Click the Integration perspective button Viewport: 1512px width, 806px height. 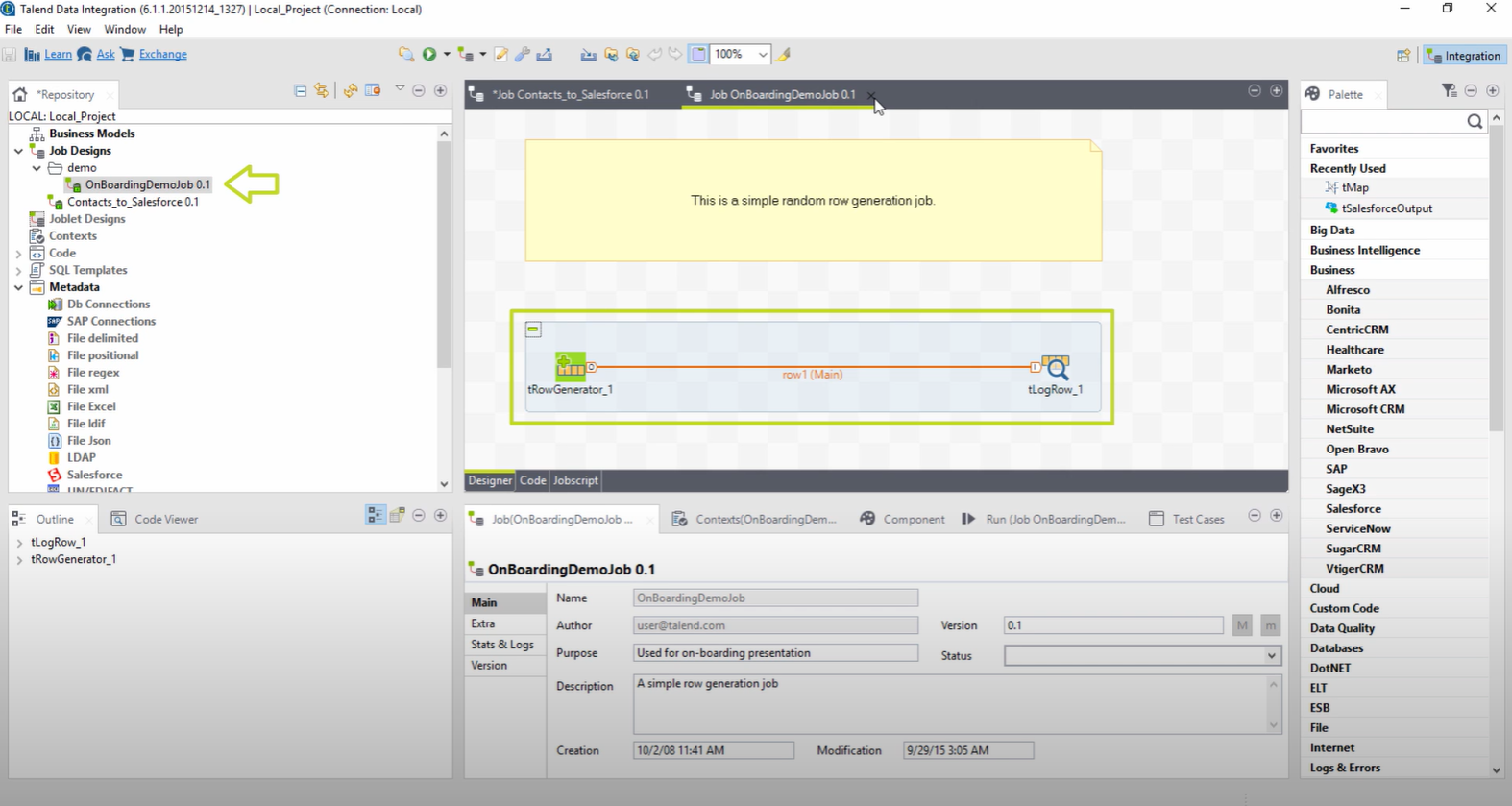(x=1465, y=56)
